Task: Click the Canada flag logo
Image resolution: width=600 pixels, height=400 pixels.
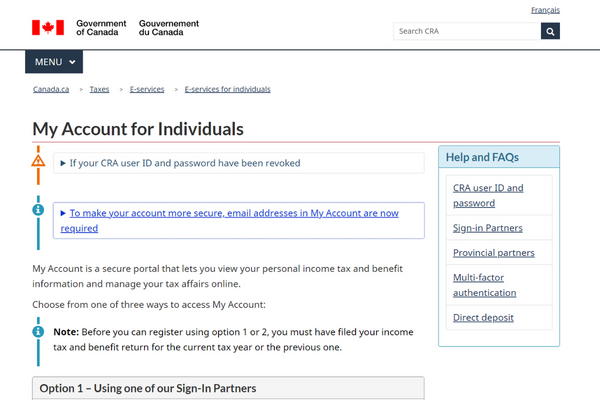Action: (48, 28)
